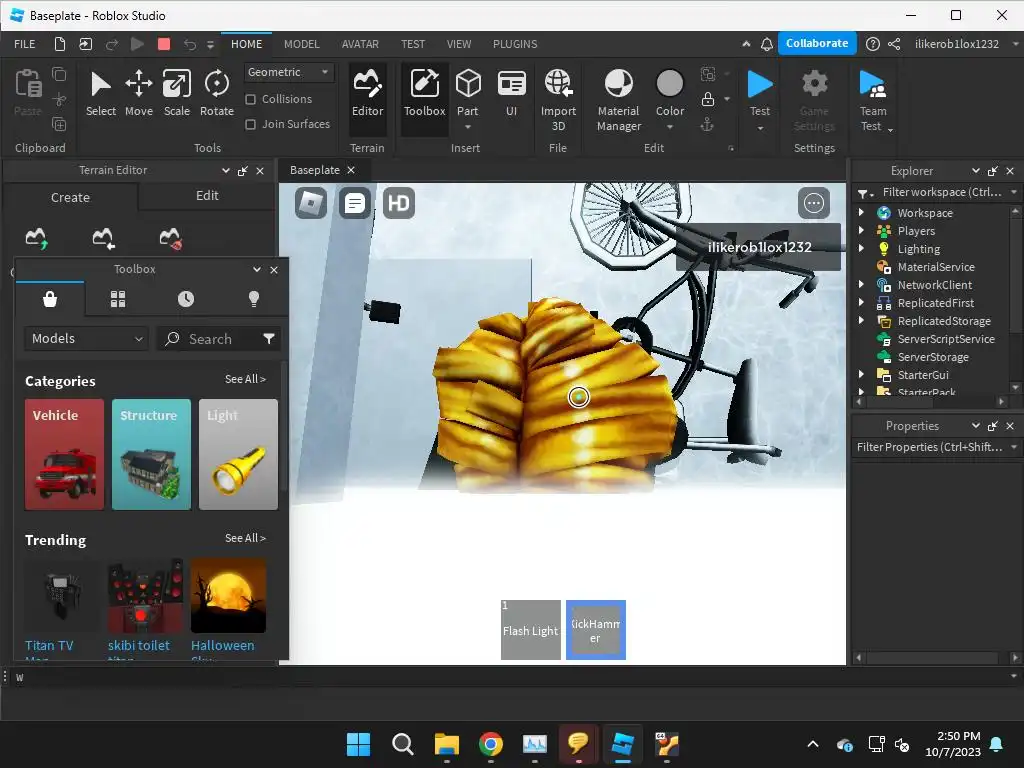Select the Select tool
The image size is (1024, 768).
[x=101, y=93]
